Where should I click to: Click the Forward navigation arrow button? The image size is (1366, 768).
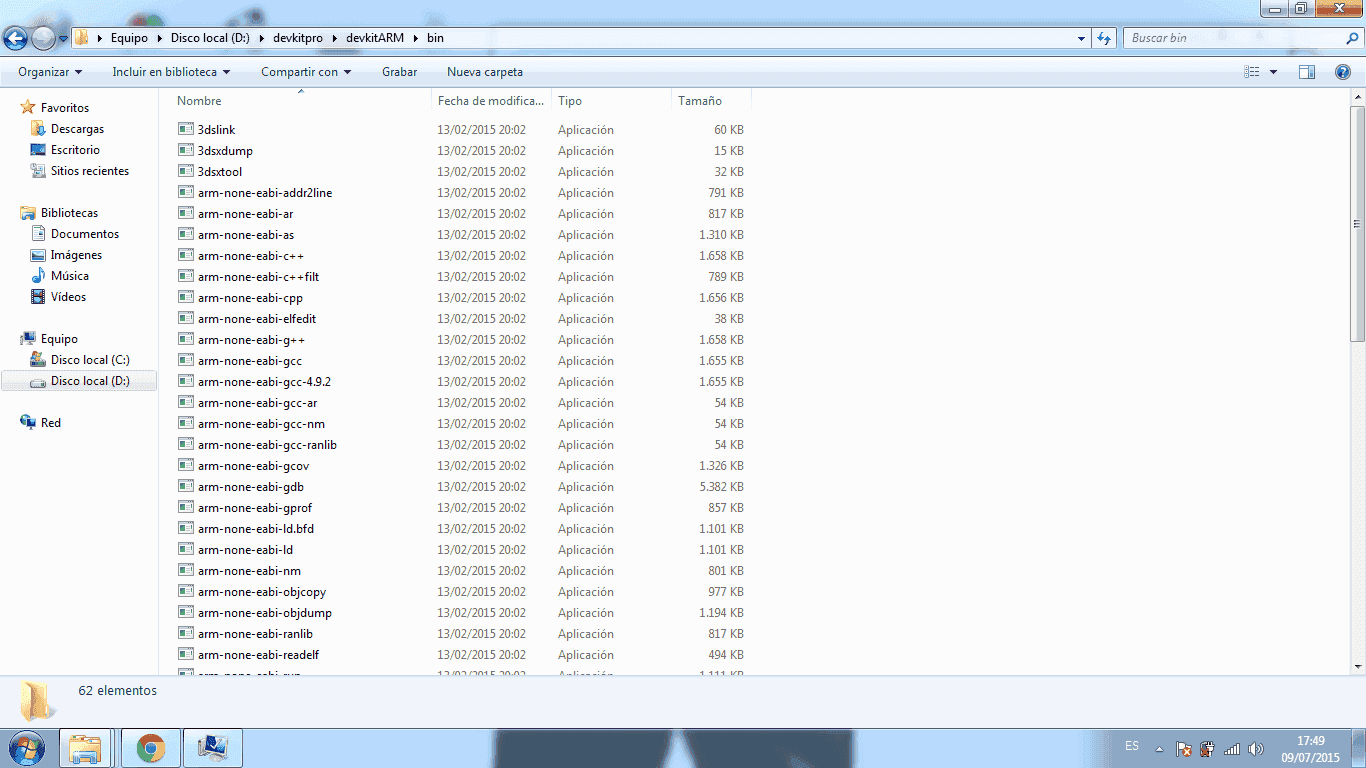(x=43, y=39)
